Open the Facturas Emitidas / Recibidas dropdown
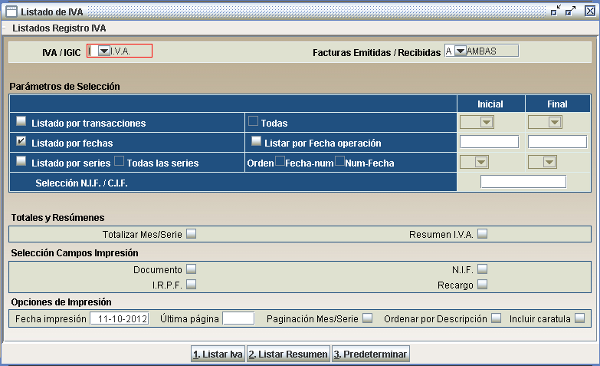The image size is (600, 366). (460, 51)
